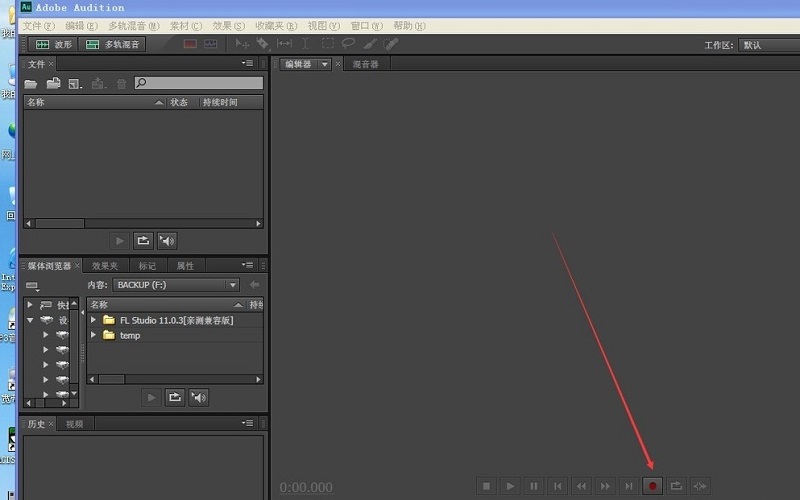Select the Spot Healing Brush tool
The height and width of the screenshot is (500, 800).
[x=391, y=44]
